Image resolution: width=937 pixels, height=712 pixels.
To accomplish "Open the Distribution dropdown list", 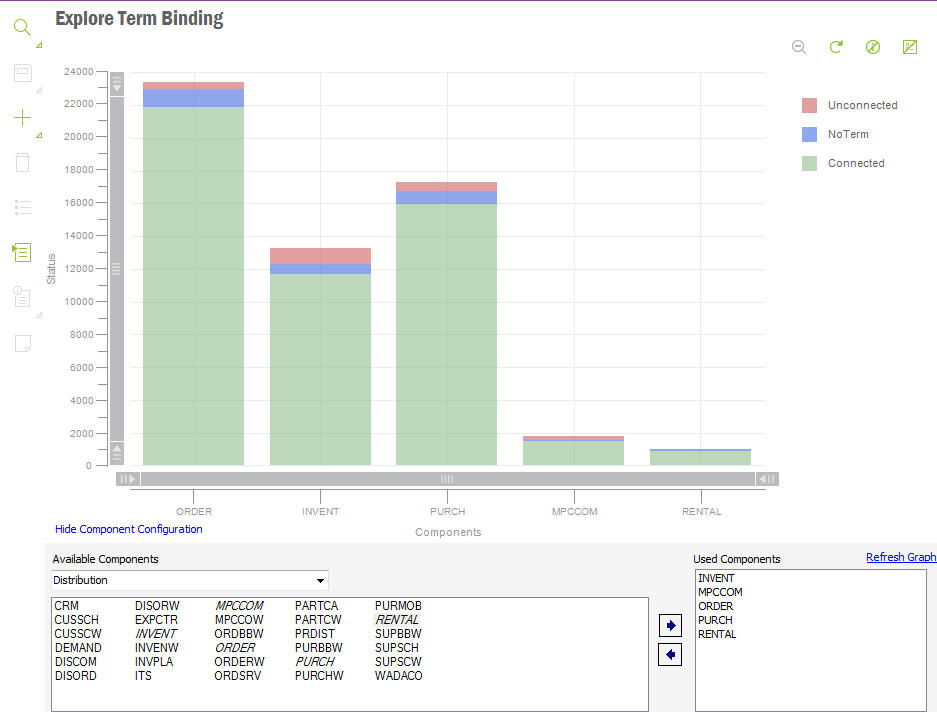I will tap(320, 581).
